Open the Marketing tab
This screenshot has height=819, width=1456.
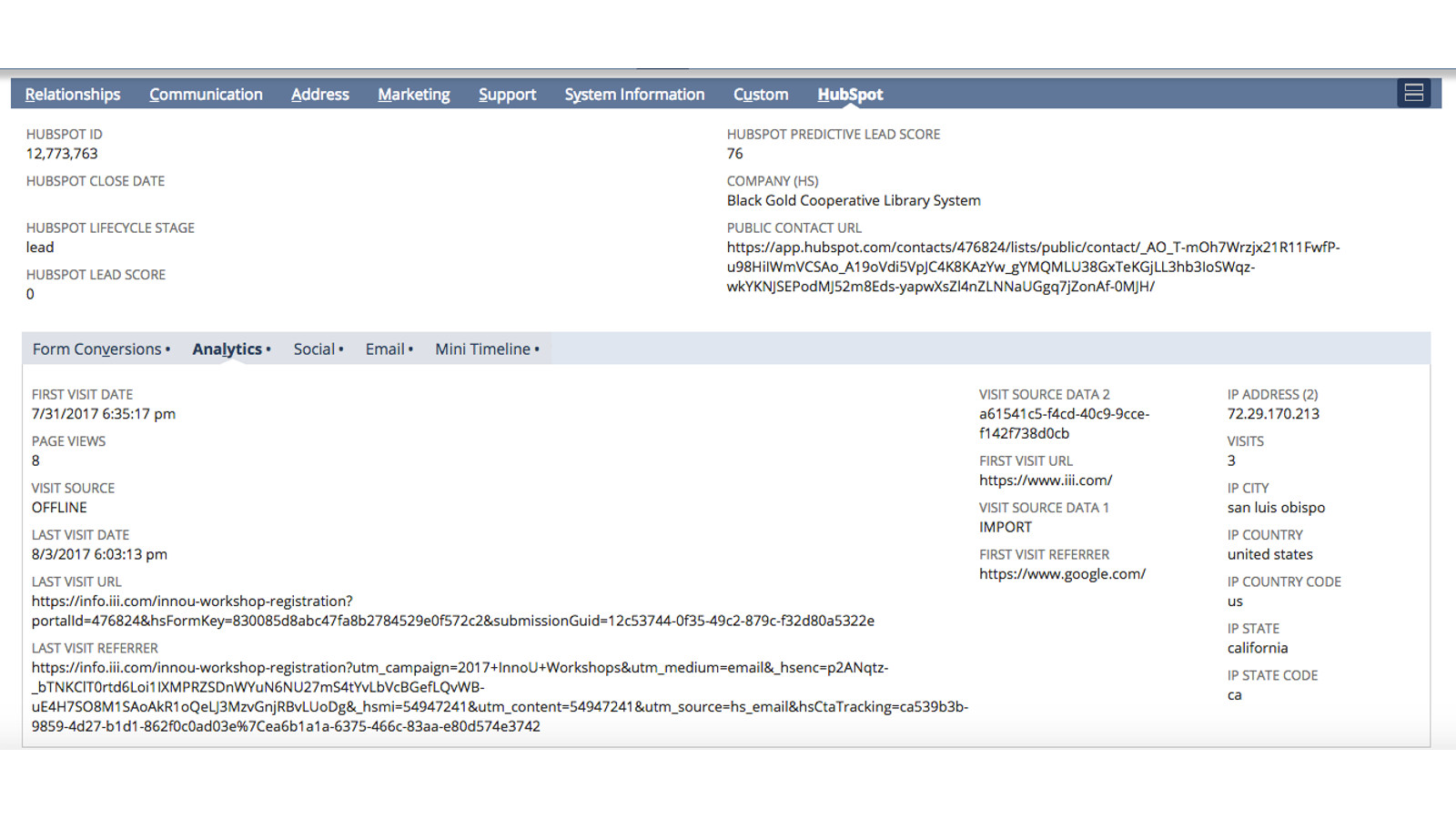pos(414,95)
